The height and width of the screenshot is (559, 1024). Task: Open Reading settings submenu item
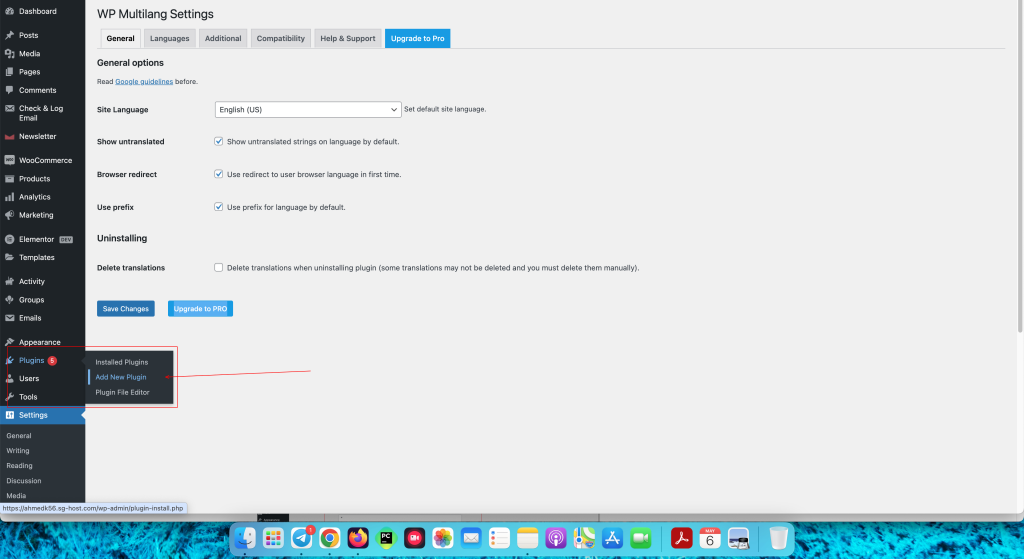pyautogui.click(x=20, y=466)
